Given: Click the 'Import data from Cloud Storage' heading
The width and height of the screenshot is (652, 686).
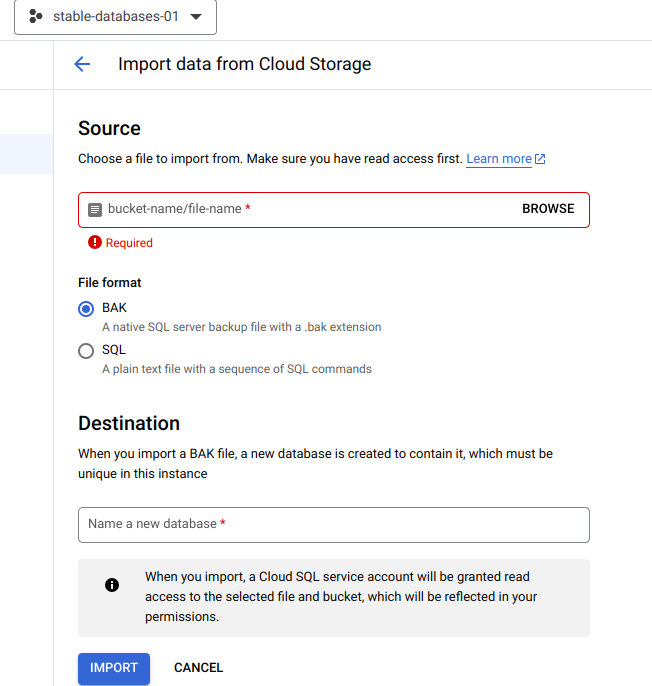Looking at the screenshot, I should coord(245,64).
